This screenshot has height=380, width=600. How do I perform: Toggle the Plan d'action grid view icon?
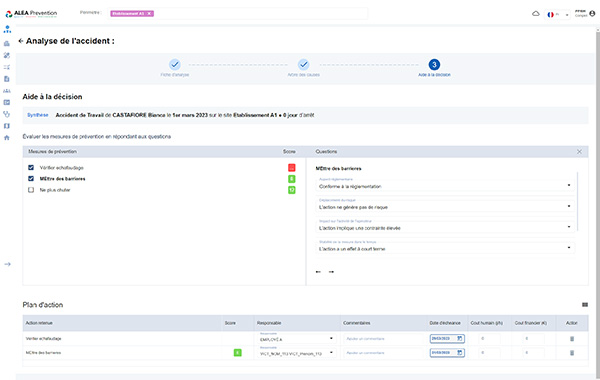coord(585,305)
